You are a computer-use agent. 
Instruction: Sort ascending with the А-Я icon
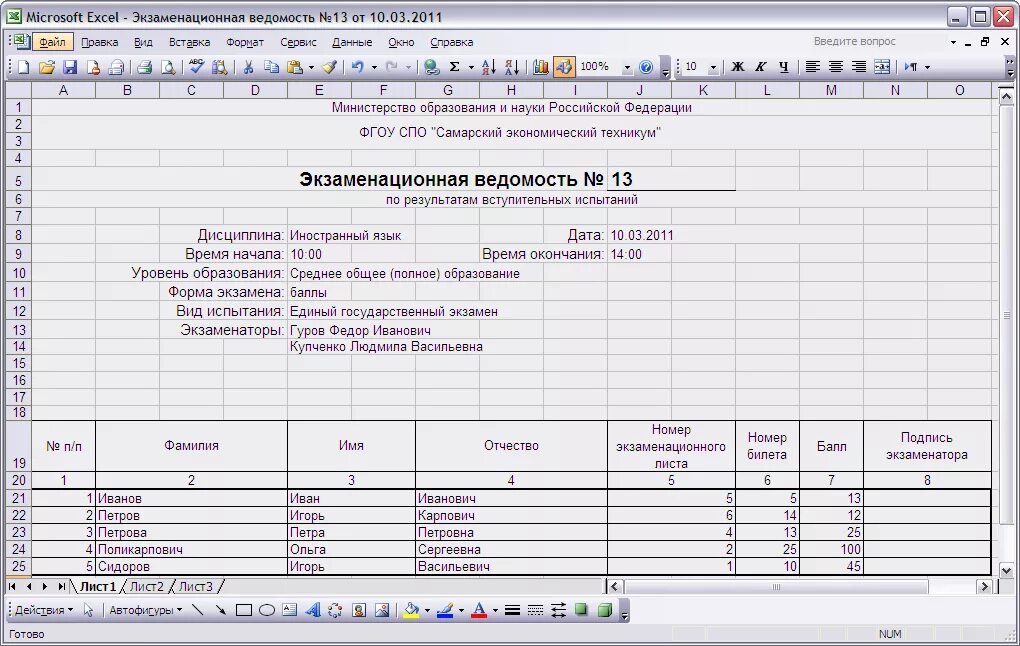(x=489, y=66)
